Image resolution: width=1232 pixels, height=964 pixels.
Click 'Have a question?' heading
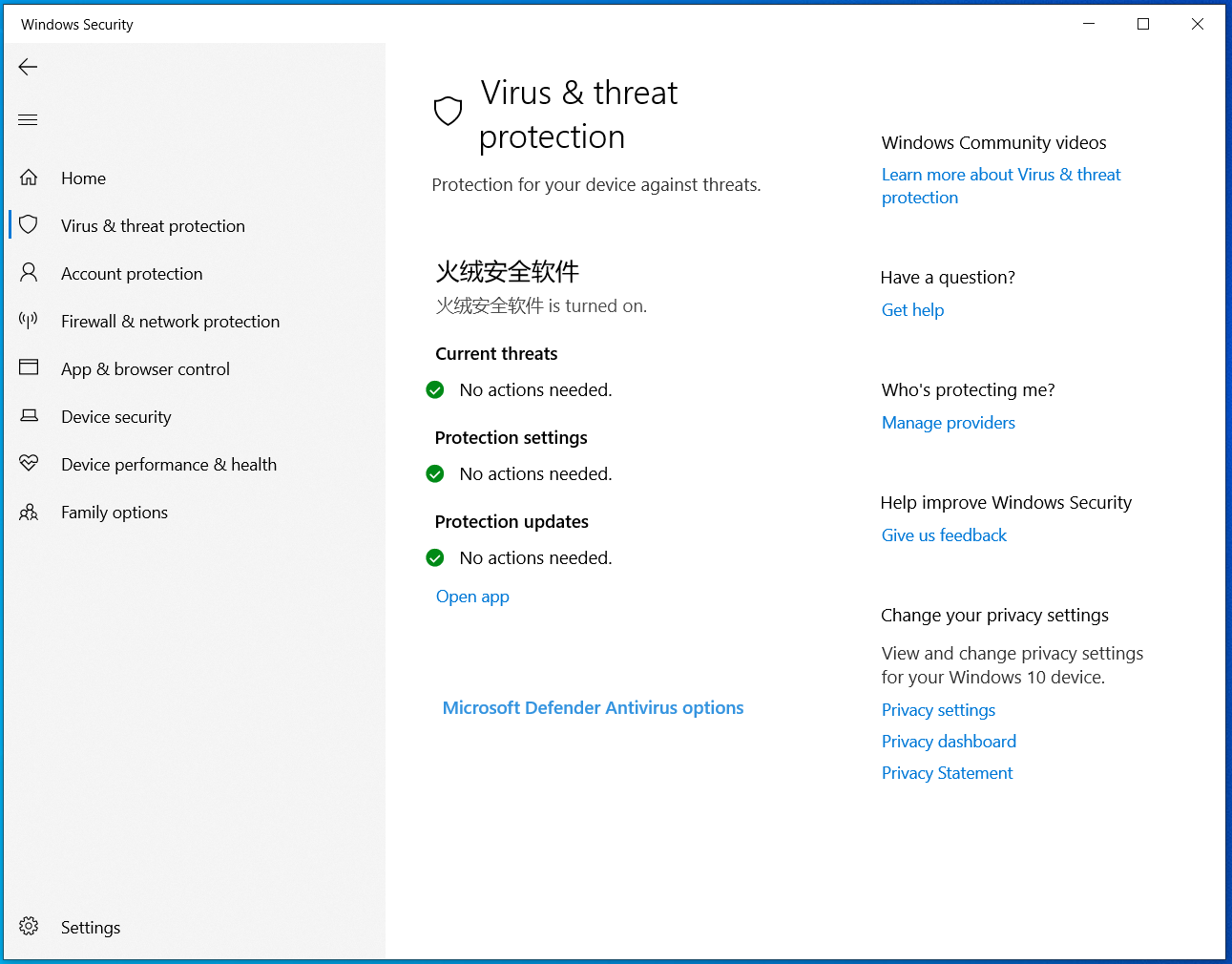pyautogui.click(x=948, y=278)
